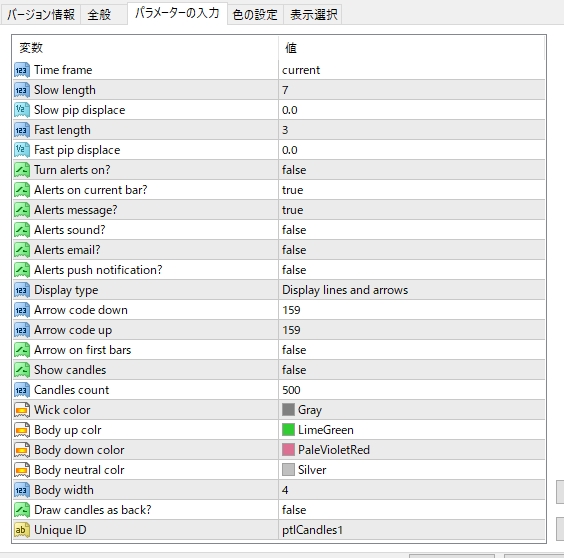Click the boolean icon beside Alerts push notification?
The image size is (564, 558).
22,270
